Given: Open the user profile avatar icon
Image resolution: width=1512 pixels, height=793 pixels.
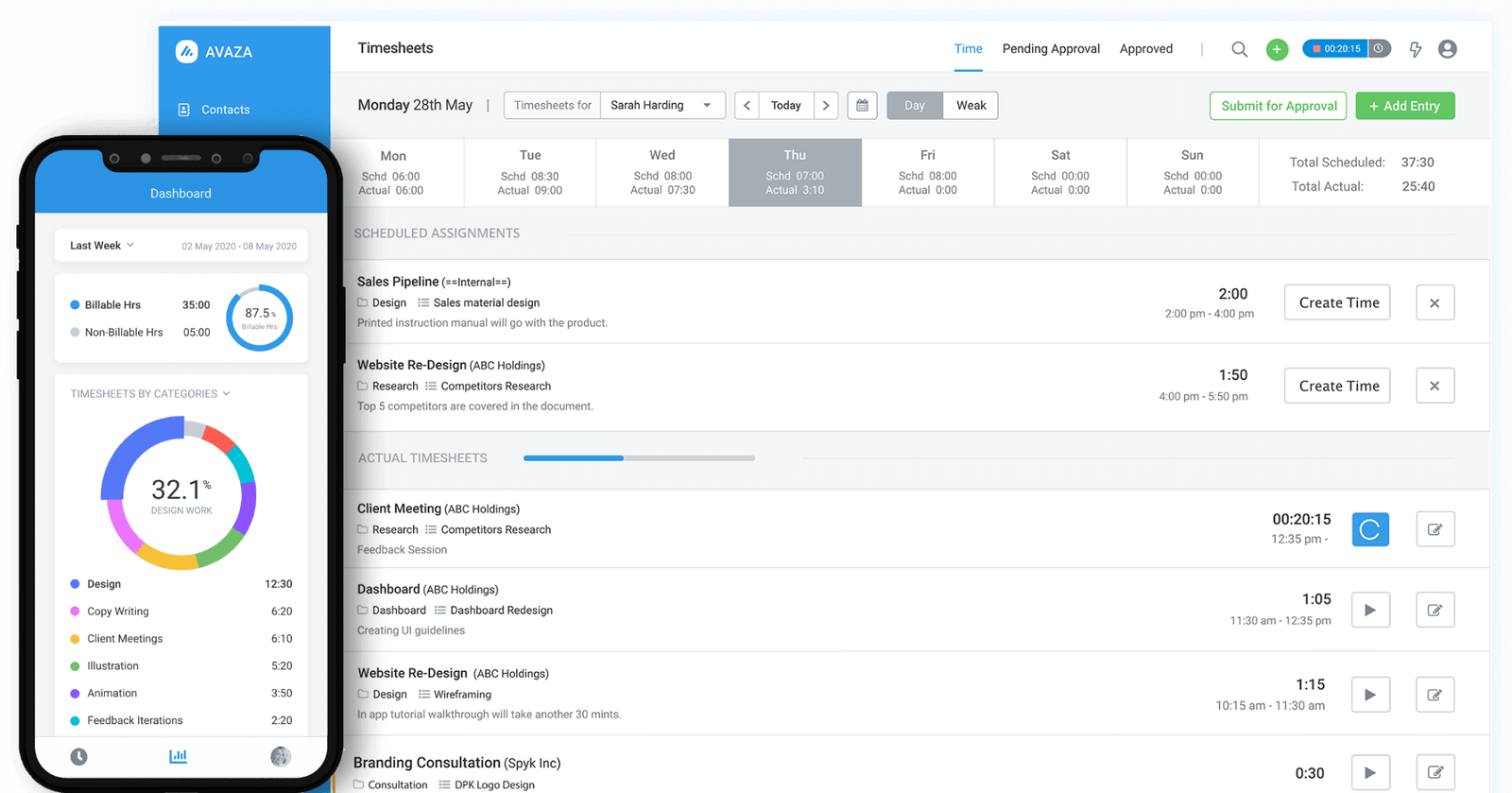Looking at the screenshot, I should click(1447, 49).
